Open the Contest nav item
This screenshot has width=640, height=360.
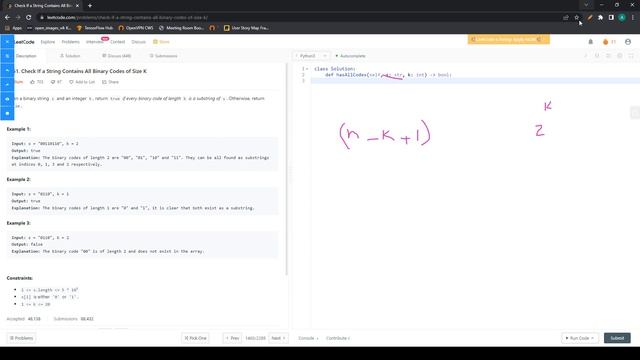pos(118,42)
